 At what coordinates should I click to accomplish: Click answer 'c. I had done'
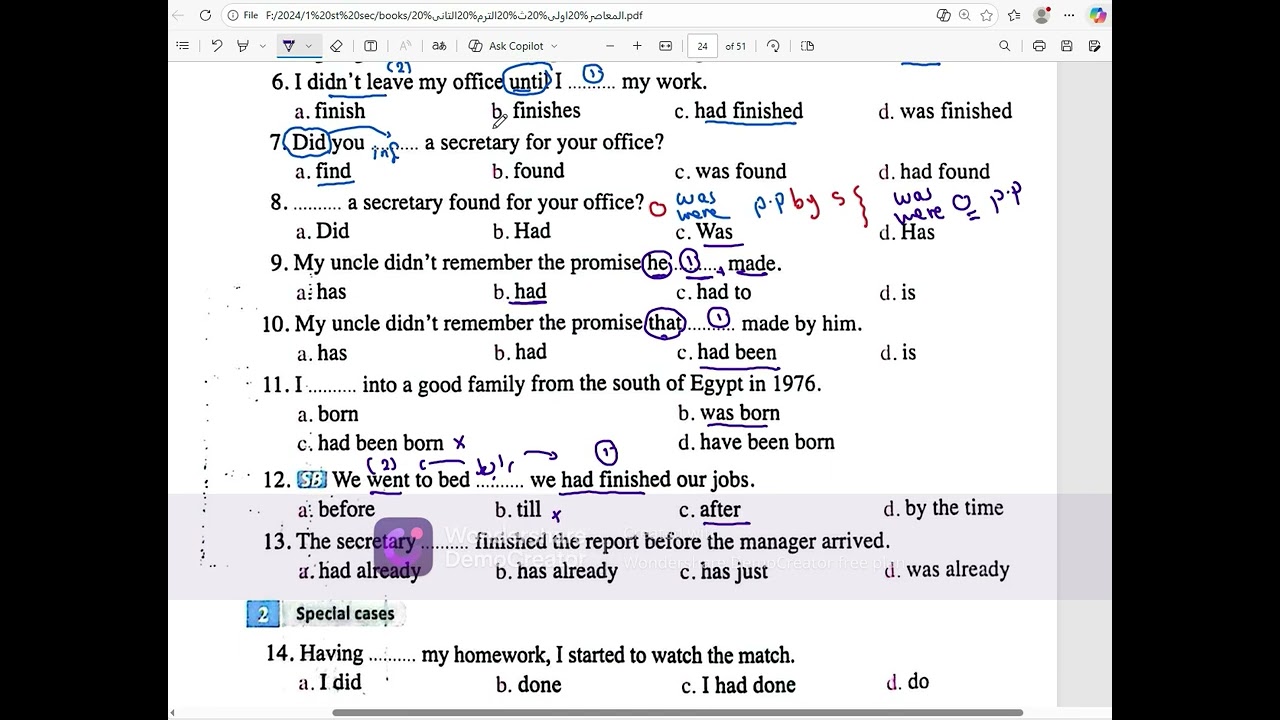coord(738,685)
